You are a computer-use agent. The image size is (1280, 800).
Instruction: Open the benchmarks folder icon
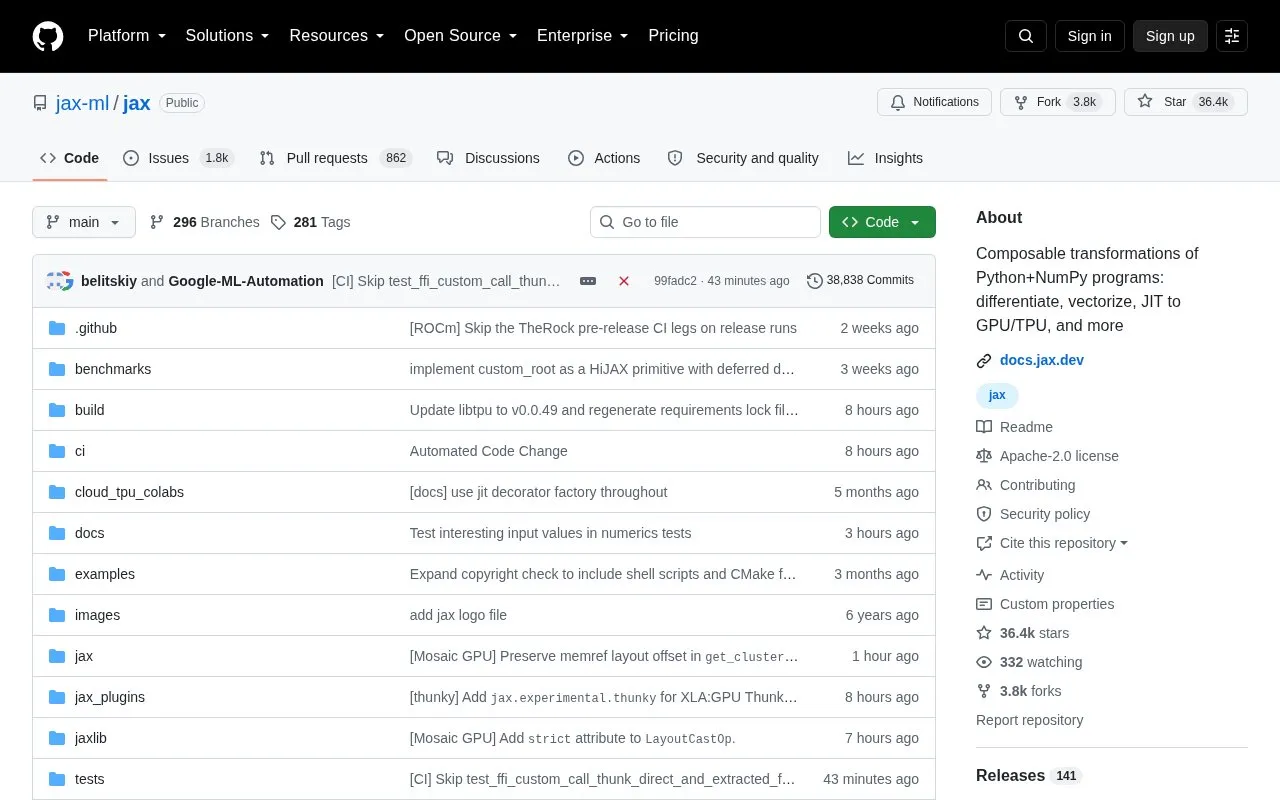57,369
